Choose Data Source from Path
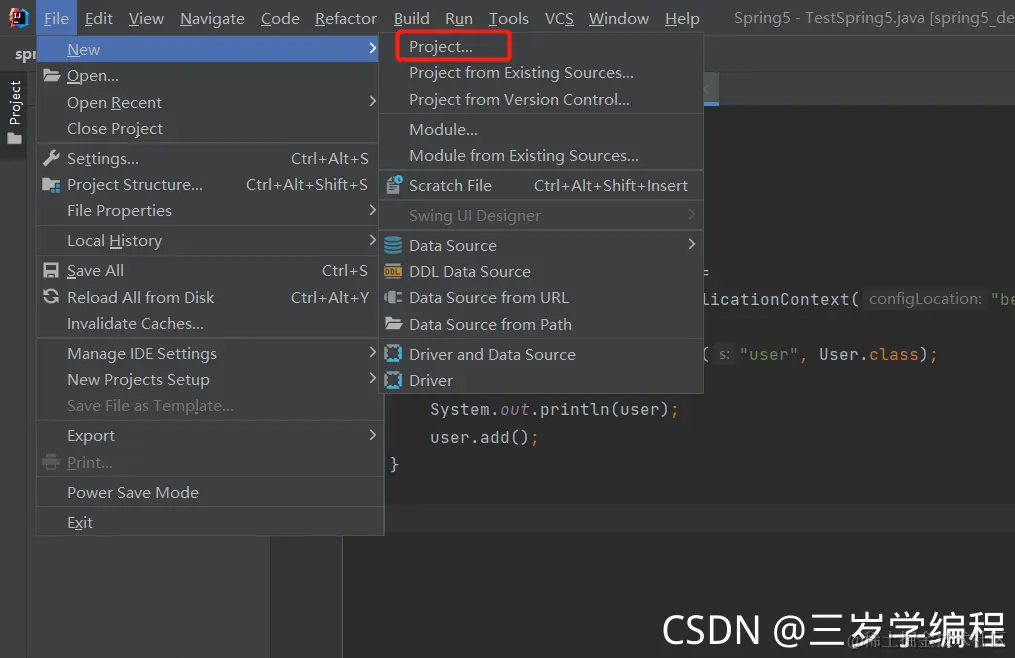 click(541, 324)
